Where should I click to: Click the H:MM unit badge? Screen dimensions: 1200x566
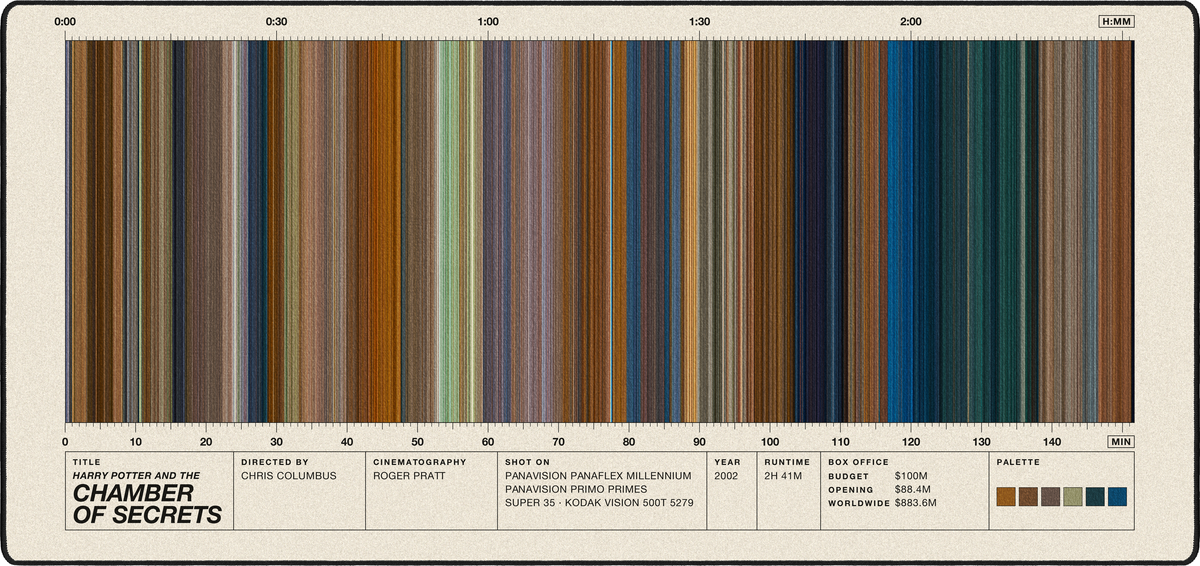tap(1115, 21)
